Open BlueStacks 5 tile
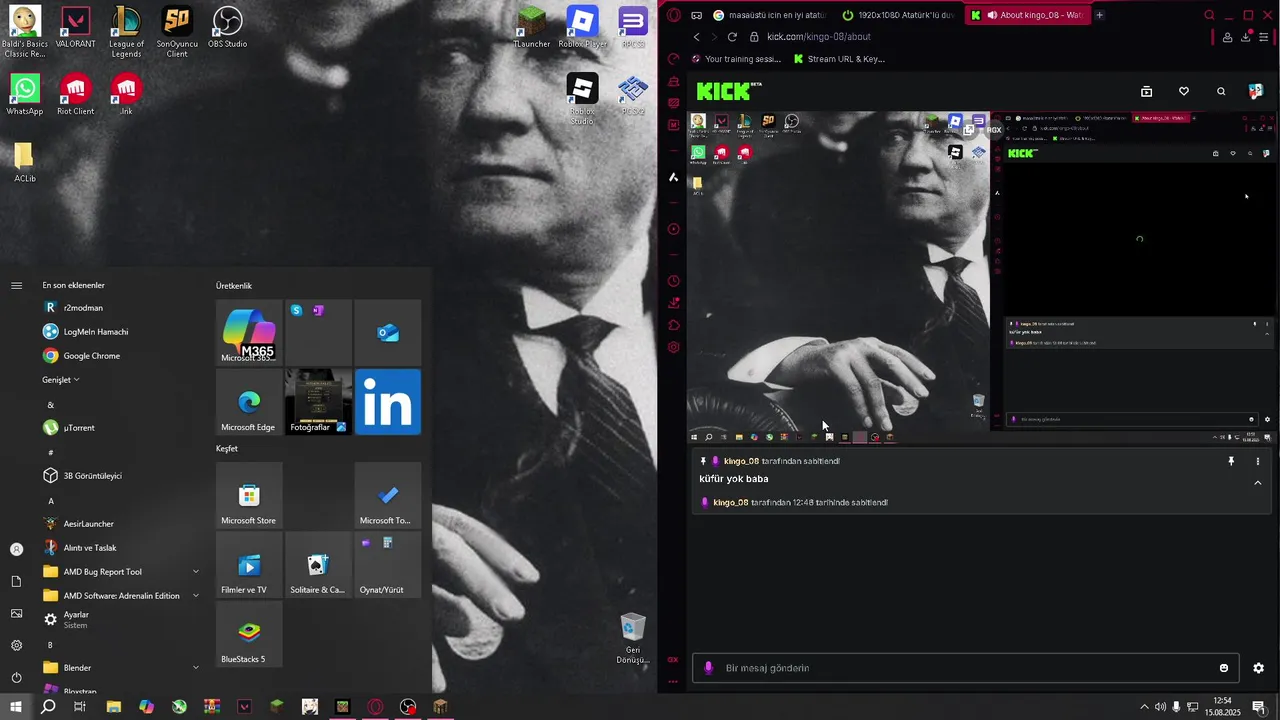The image size is (1280, 720). click(249, 634)
